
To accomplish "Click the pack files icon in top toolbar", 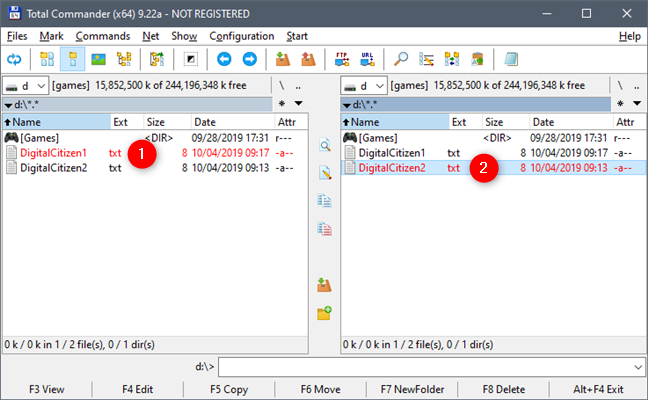I will [x=283, y=60].
